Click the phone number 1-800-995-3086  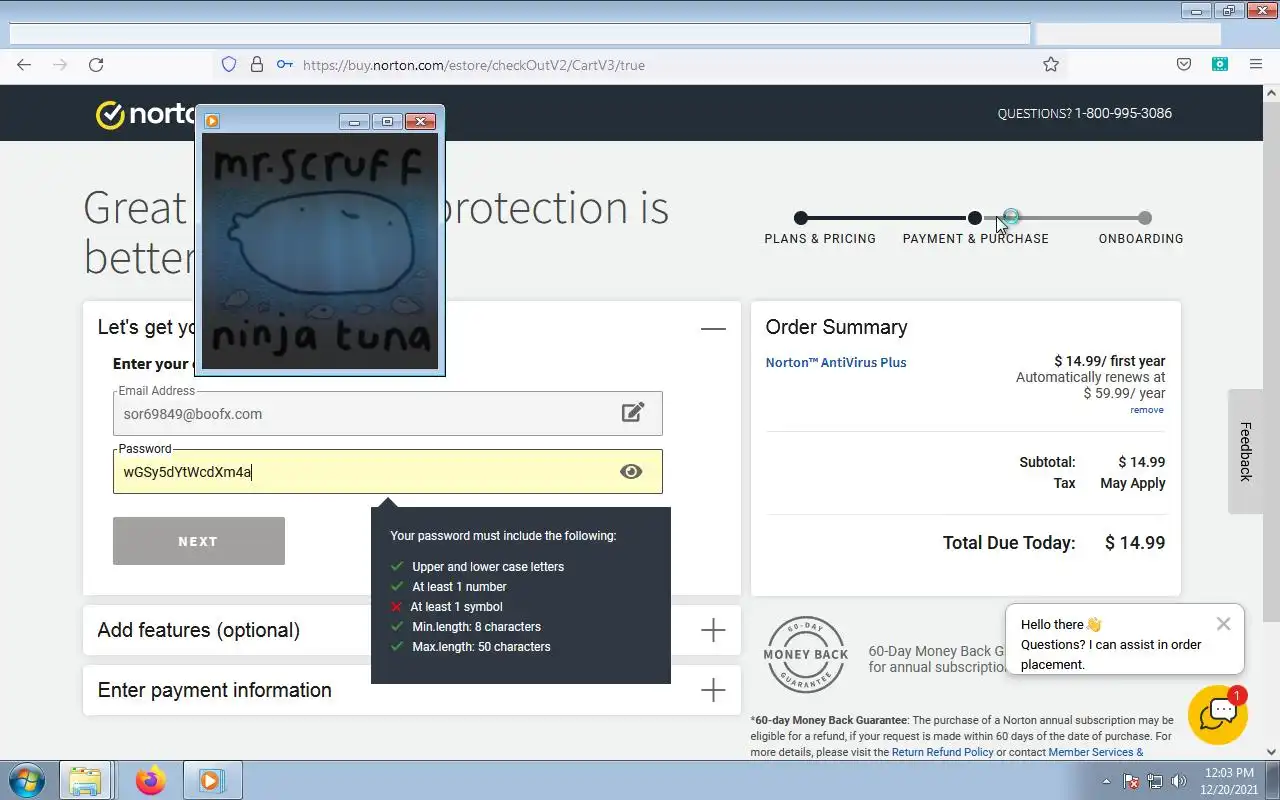click(x=1123, y=113)
